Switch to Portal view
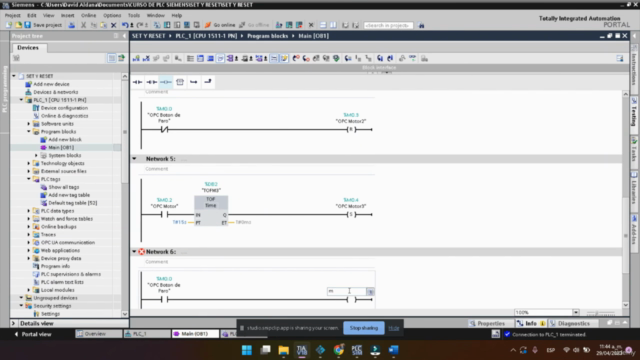Screen dimensions: 640x360 pos(33,334)
